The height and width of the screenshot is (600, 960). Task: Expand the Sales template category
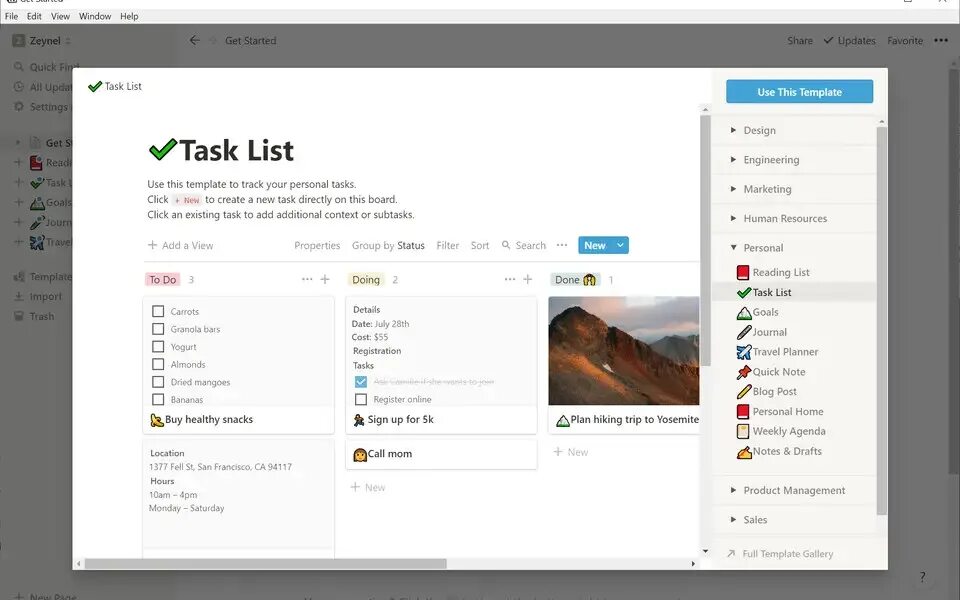733,519
